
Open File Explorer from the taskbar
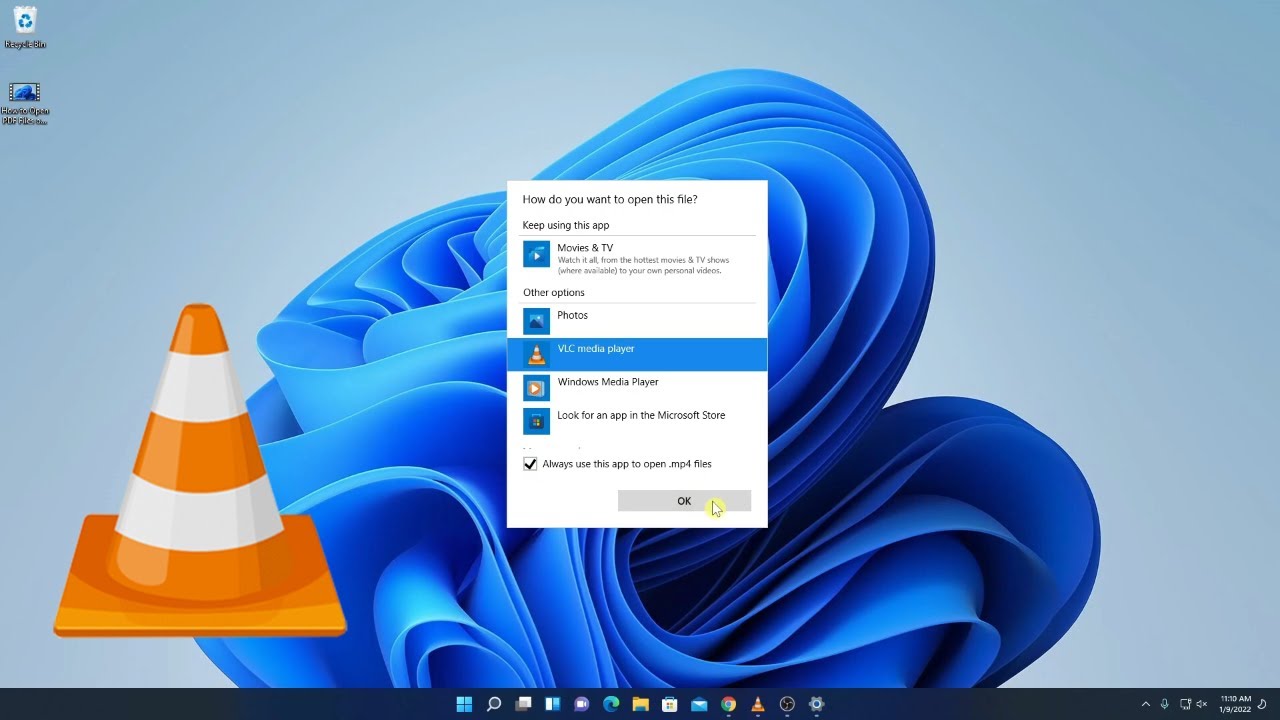(640, 704)
